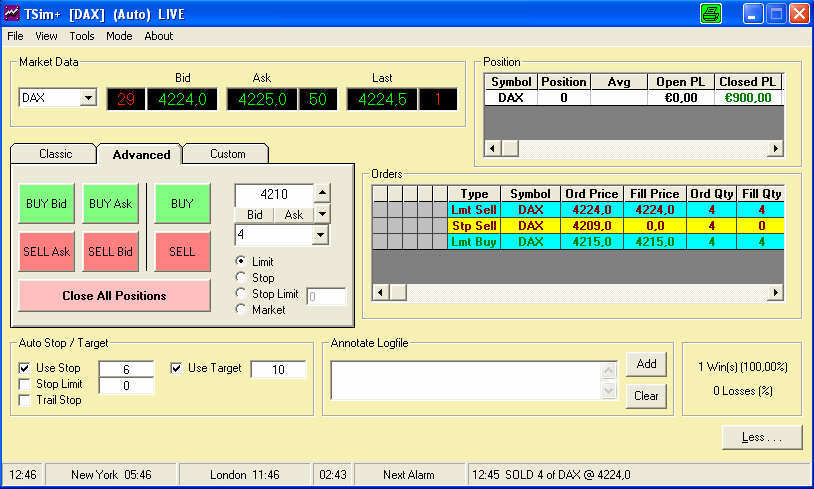Screen dimensions: 814x489
Task: Expand the order quantity dropdown
Action: [x=320, y=235]
